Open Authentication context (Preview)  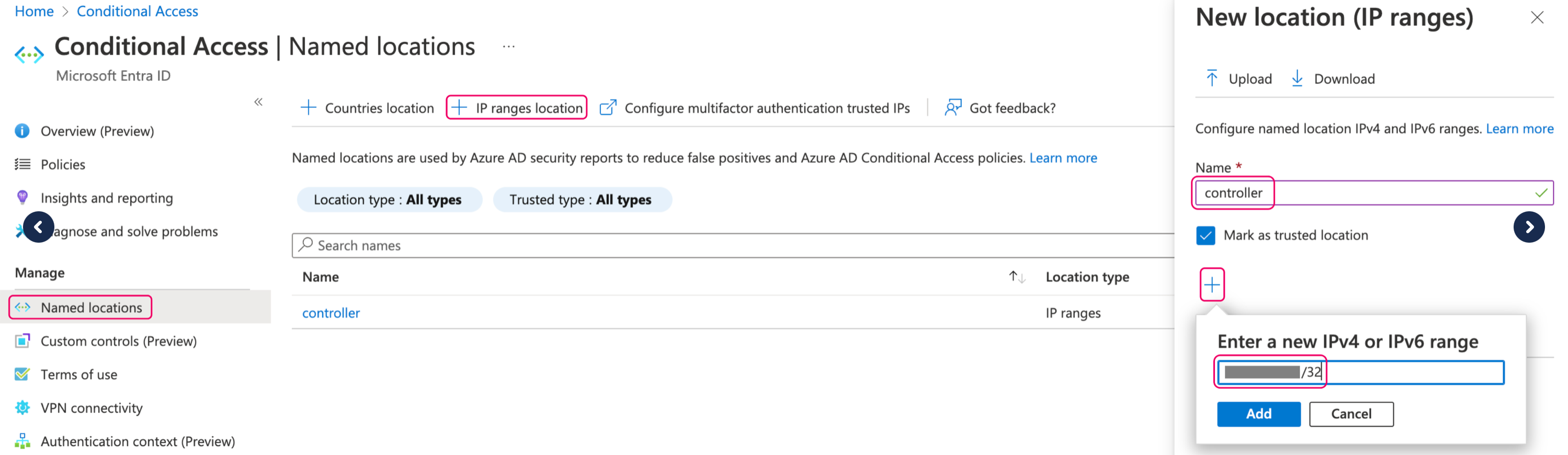point(138,441)
